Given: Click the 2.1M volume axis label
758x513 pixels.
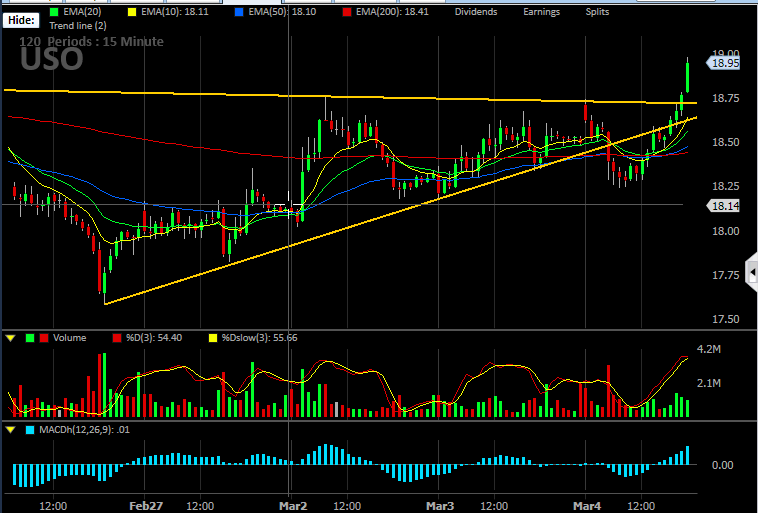Looking at the screenshot, I should click(x=709, y=383).
